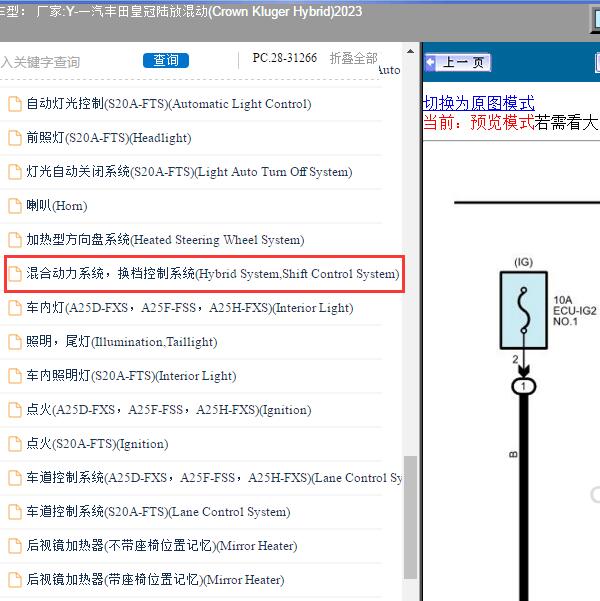The image size is (600, 601).
Task: Open 后视镜加热器 (不带座椅位置记忆) Mirror Heater
Action: [162, 546]
